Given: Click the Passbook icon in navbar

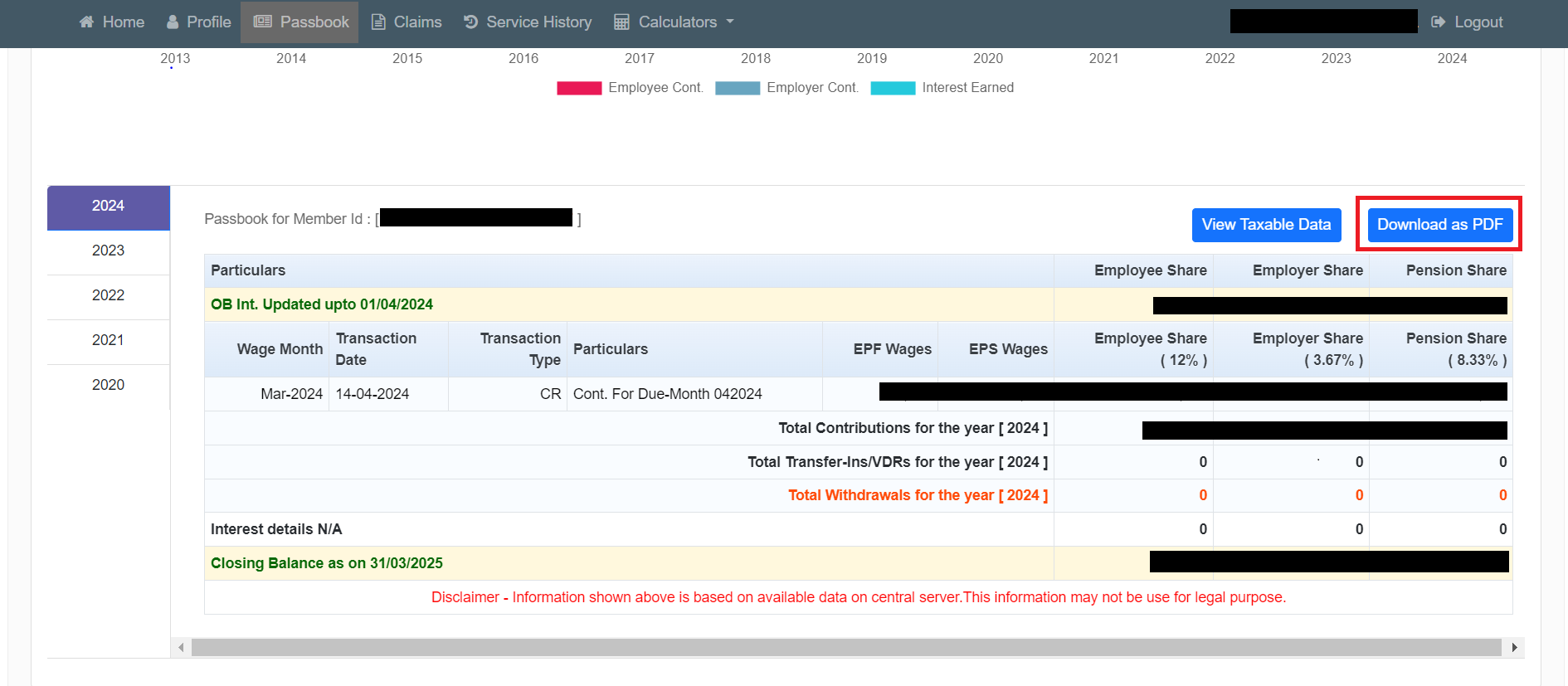Looking at the screenshot, I should tap(263, 22).
